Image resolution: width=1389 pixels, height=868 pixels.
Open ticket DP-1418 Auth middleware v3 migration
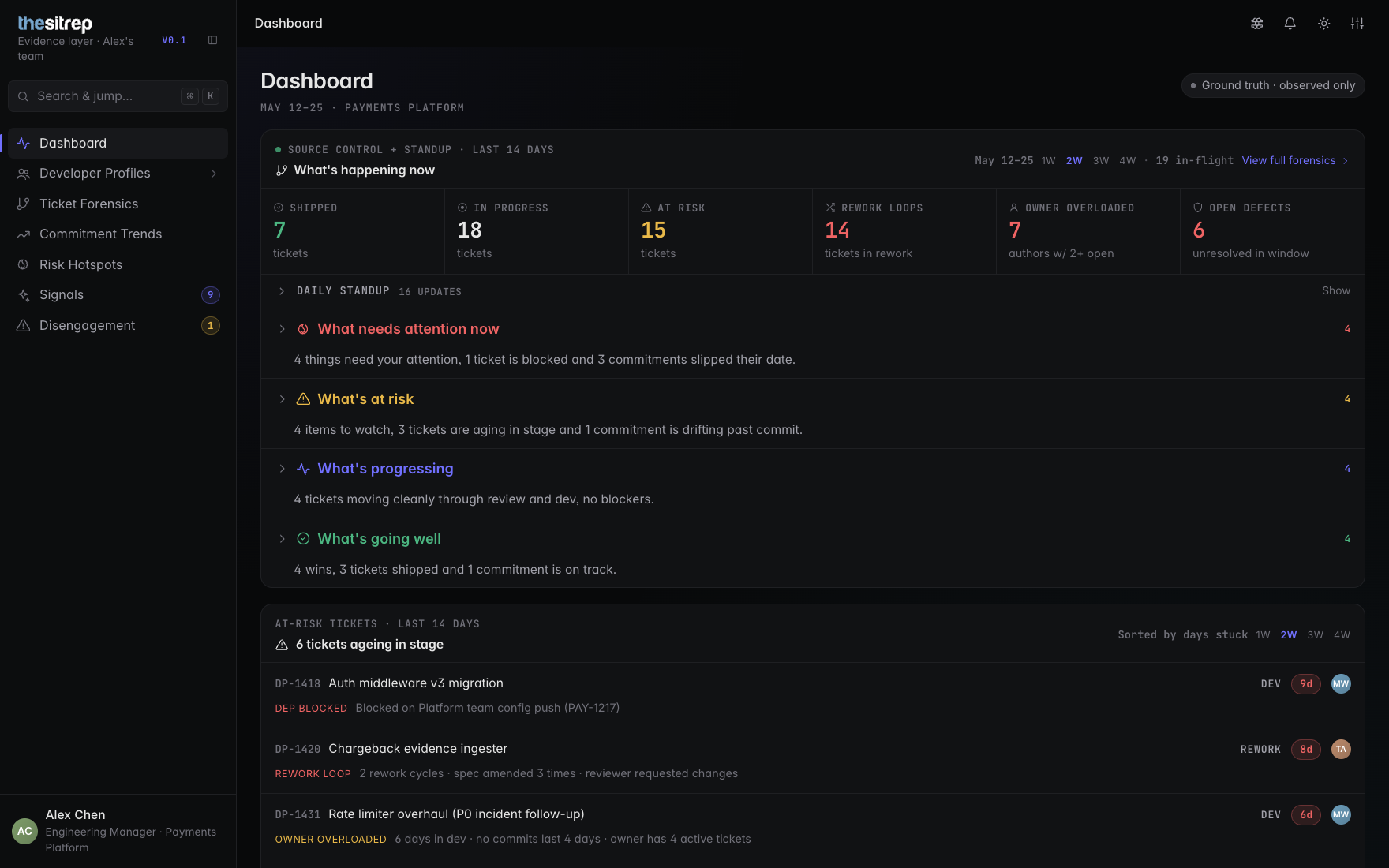(x=813, y=695)
